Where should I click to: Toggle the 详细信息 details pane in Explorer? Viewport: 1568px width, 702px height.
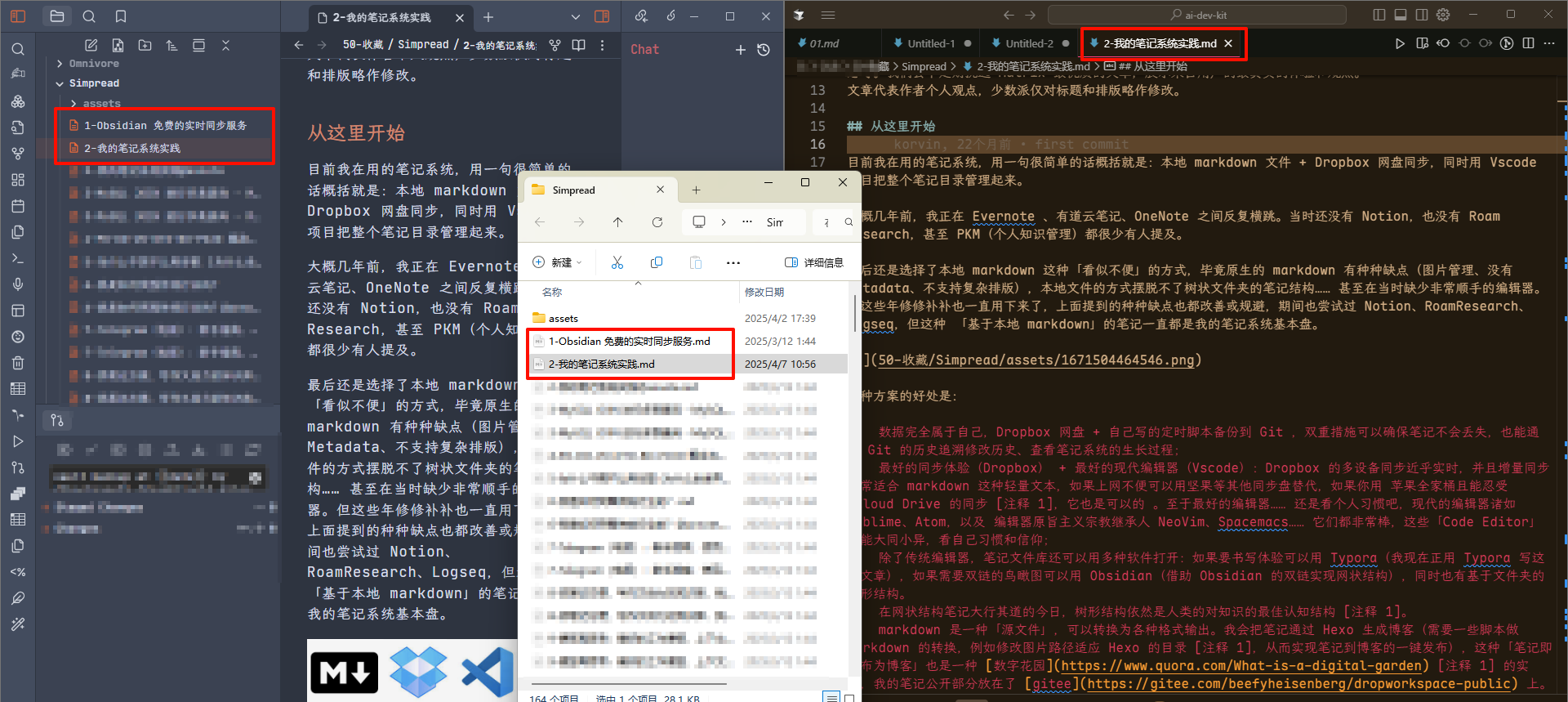click(x=813, y=262)
